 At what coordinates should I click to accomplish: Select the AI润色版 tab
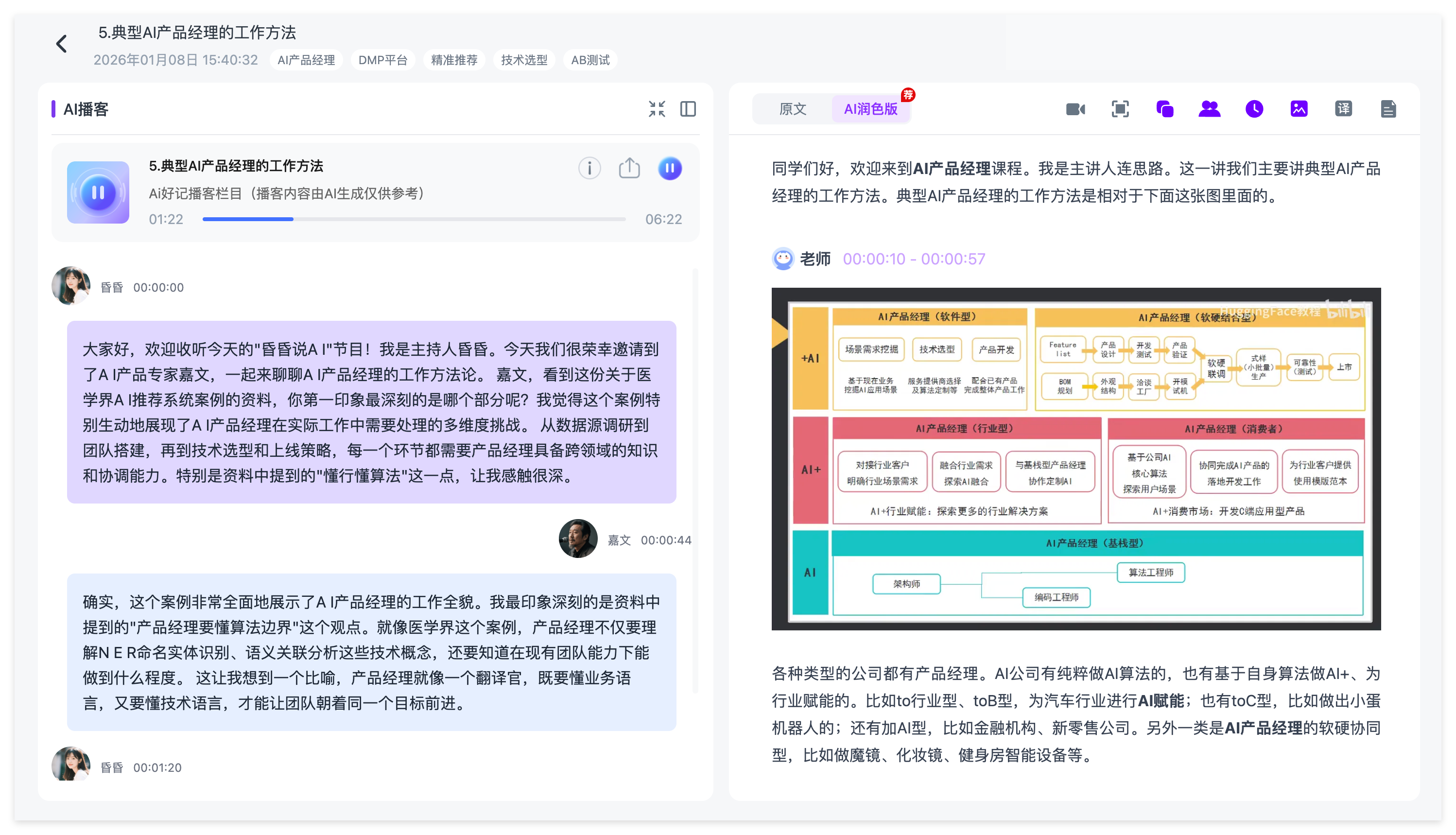click(870, 109)
